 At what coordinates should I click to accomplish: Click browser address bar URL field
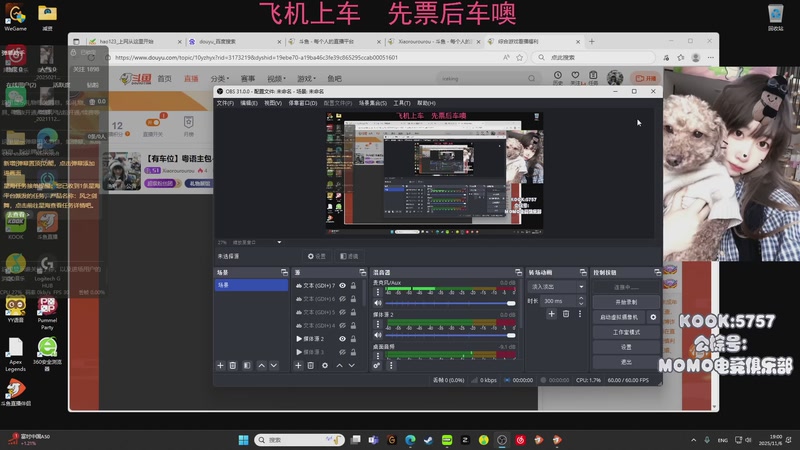pos(306,58)
